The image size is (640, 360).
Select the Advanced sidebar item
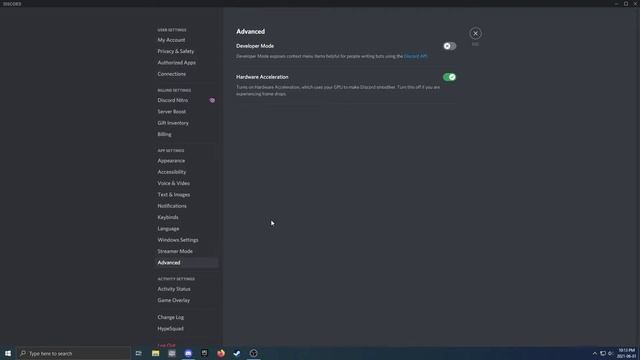click(x=186, y=263)
